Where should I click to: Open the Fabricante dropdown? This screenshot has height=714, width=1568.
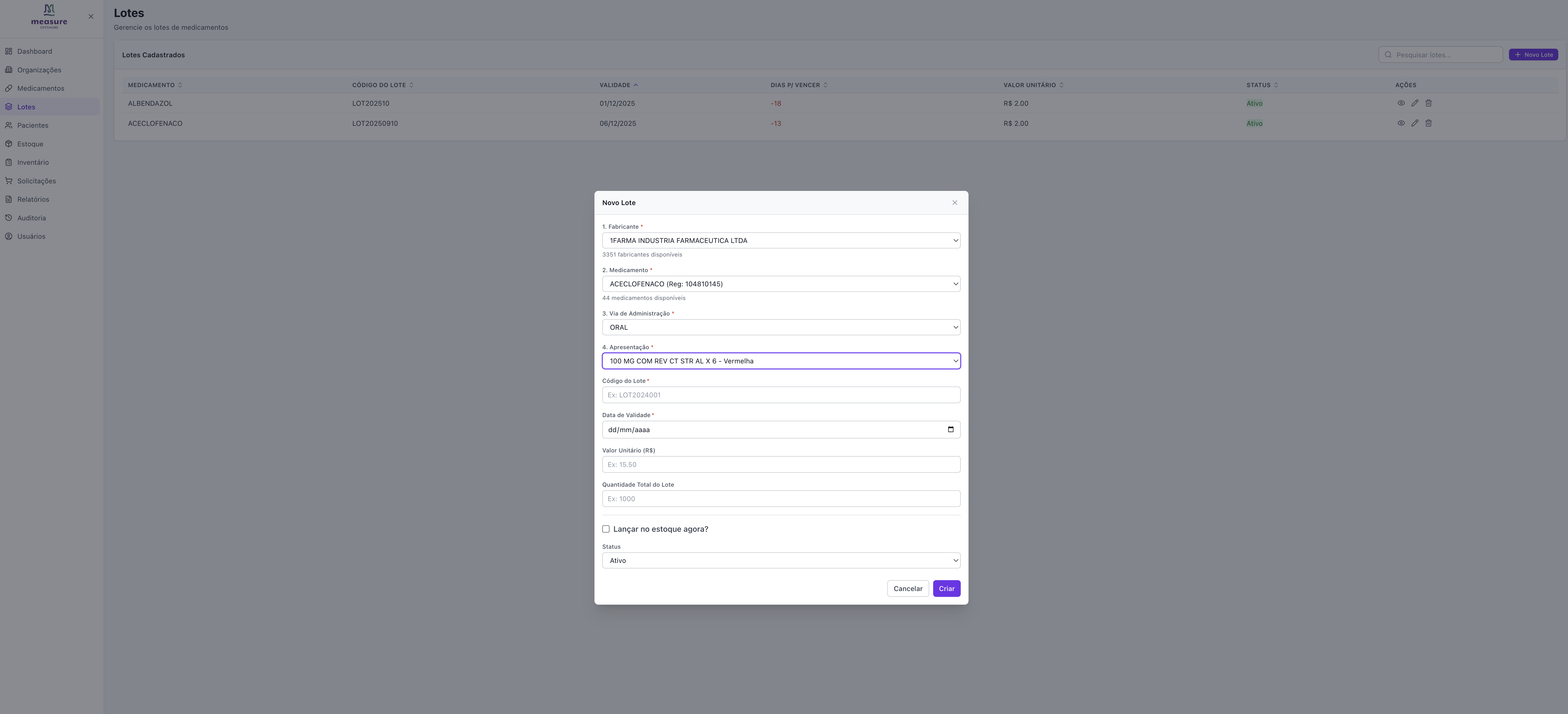[781, 240]
